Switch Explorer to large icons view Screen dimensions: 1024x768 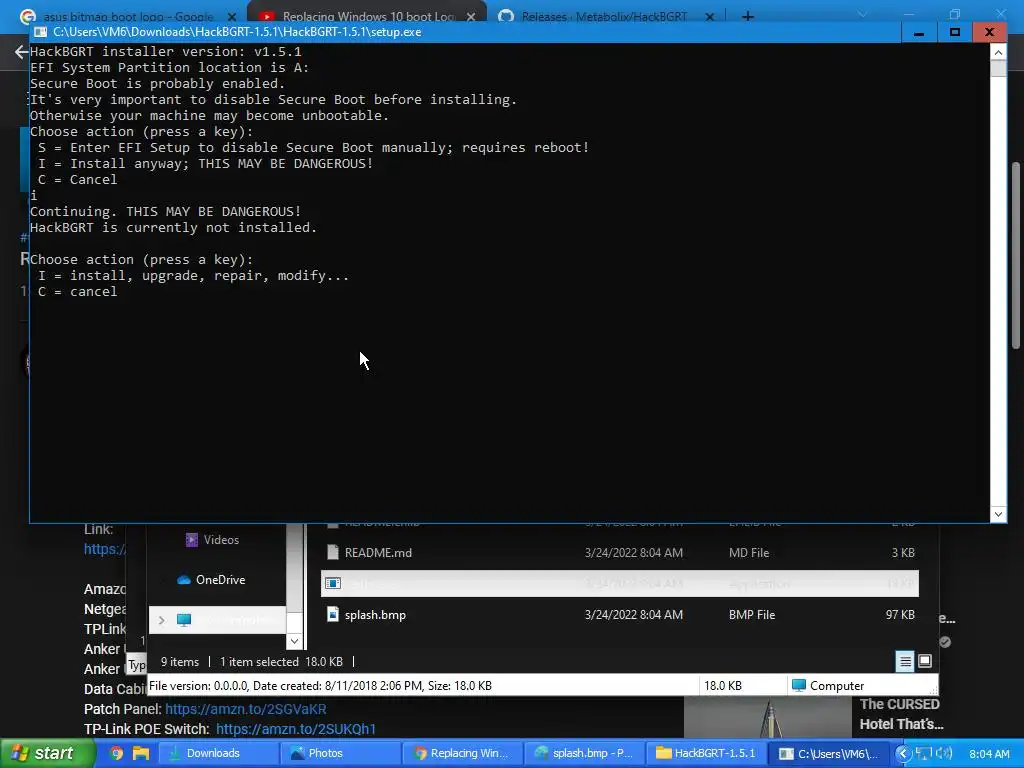[925, 662]
